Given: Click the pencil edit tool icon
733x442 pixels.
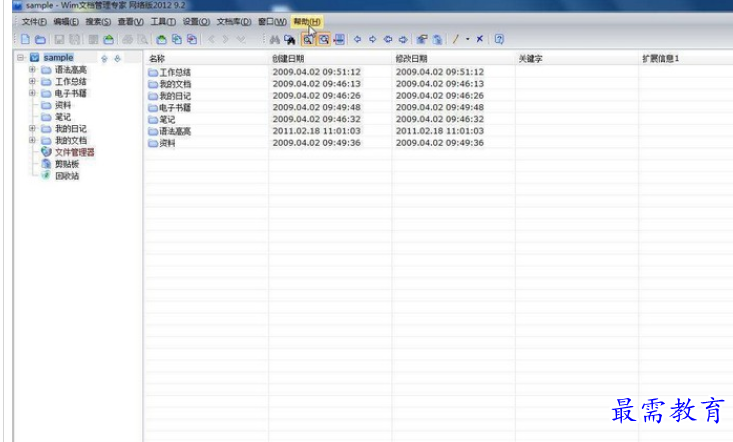Looking at the screenshot, I should pos(456,39).
